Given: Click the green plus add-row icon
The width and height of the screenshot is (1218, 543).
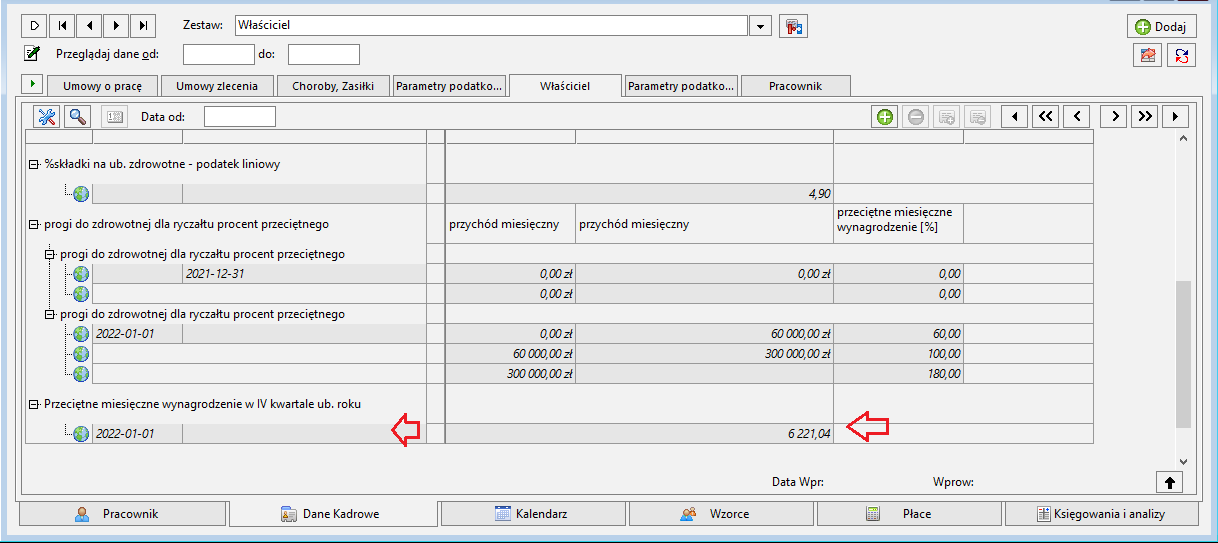Looking at the screenshot, I should (884, 117).
